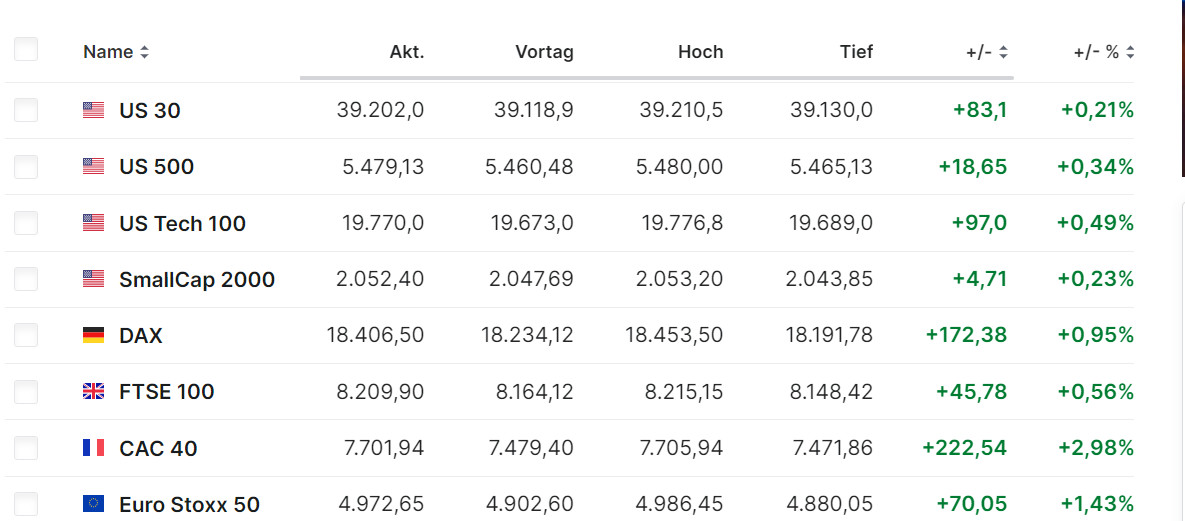The height and width of the screenshot is (521, 1185).
Task: Click the German flag icon beside DAX
Action: (93, 335)
